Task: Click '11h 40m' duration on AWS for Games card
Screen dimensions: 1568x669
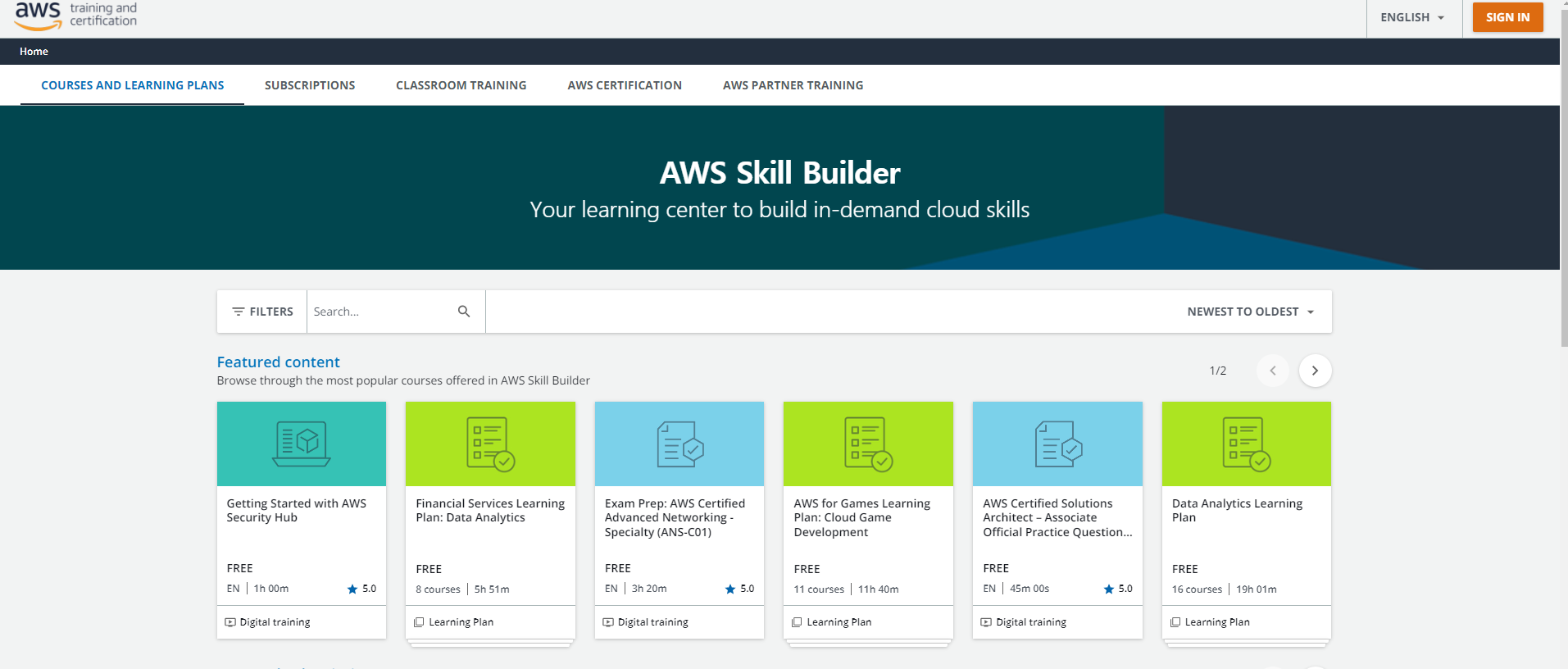Action: pos(879,589)
